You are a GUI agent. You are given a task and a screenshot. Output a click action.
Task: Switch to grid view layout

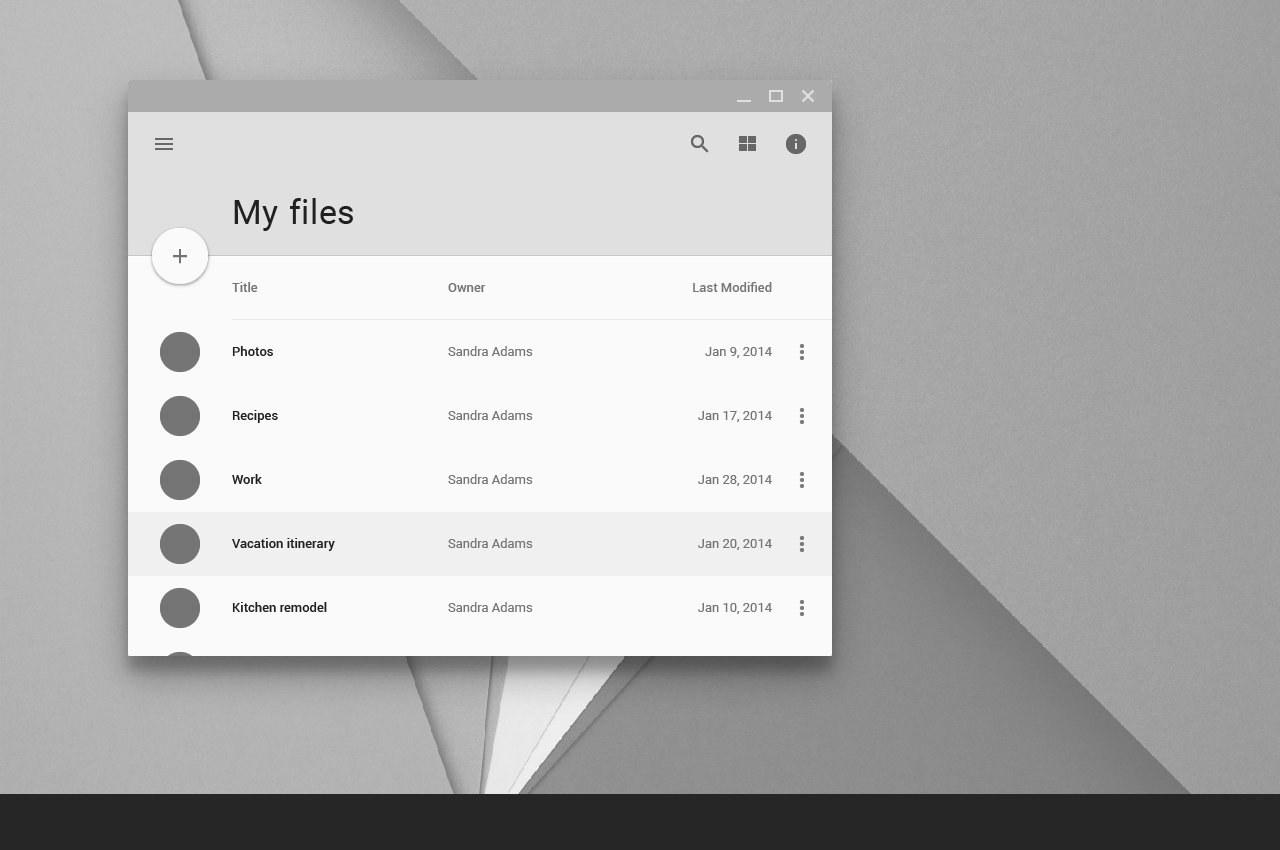pyautogui.click(x=747, y=144)
